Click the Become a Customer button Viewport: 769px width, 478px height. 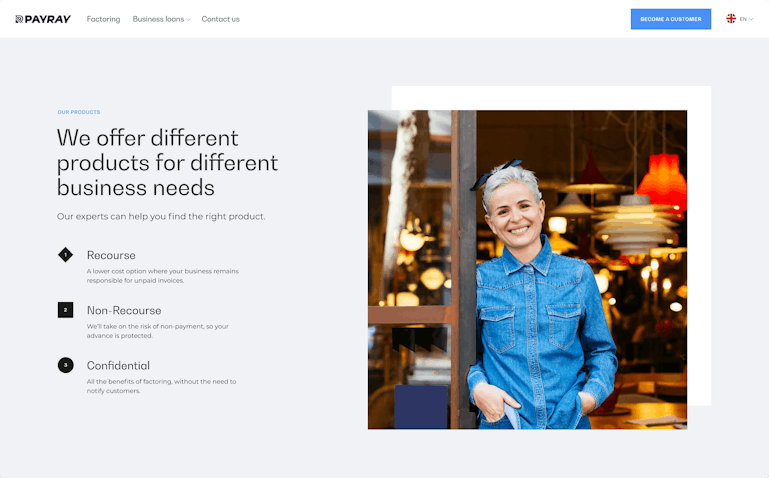tap(670, 19)
